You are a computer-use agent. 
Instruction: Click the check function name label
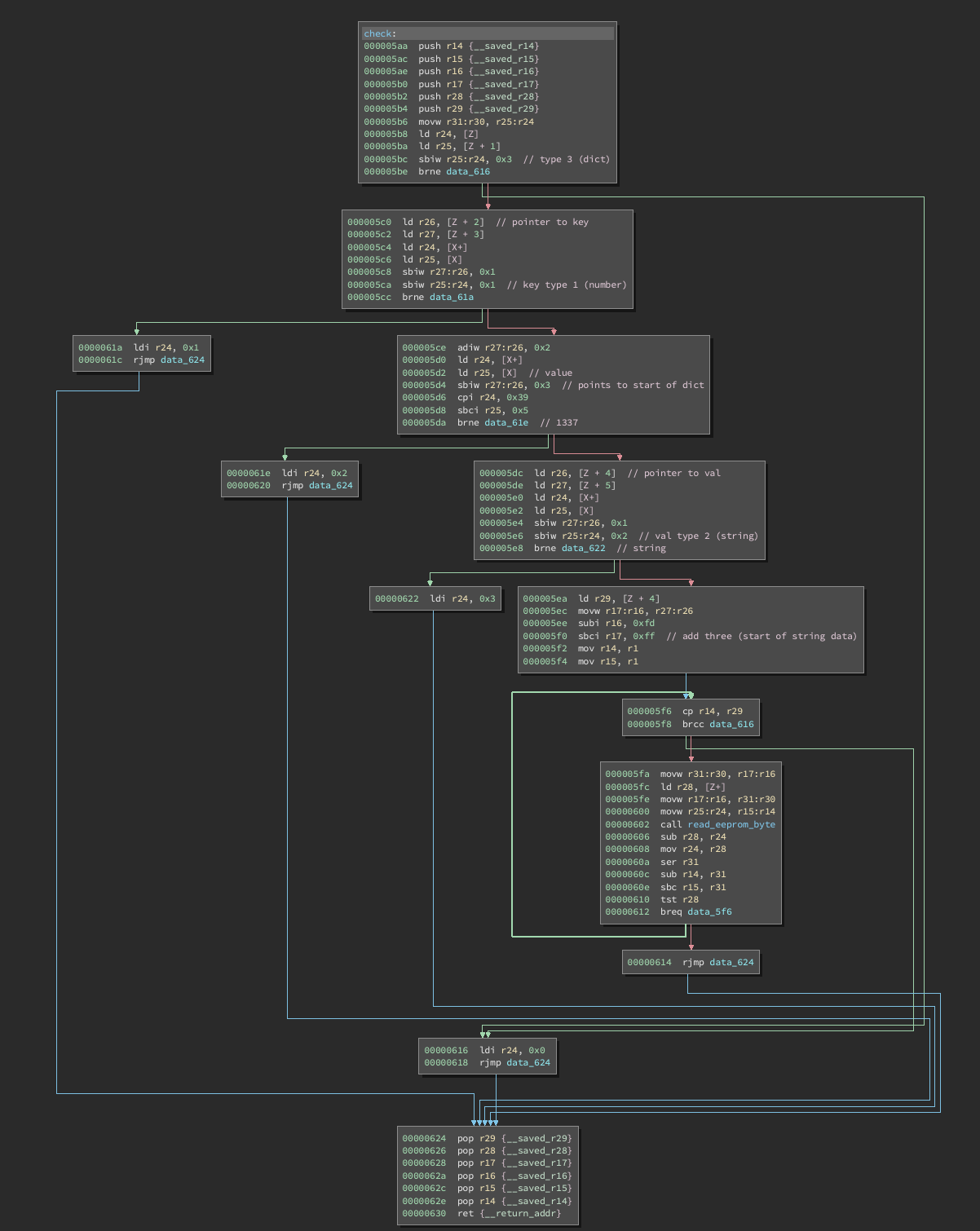click(x=379, y=33)
